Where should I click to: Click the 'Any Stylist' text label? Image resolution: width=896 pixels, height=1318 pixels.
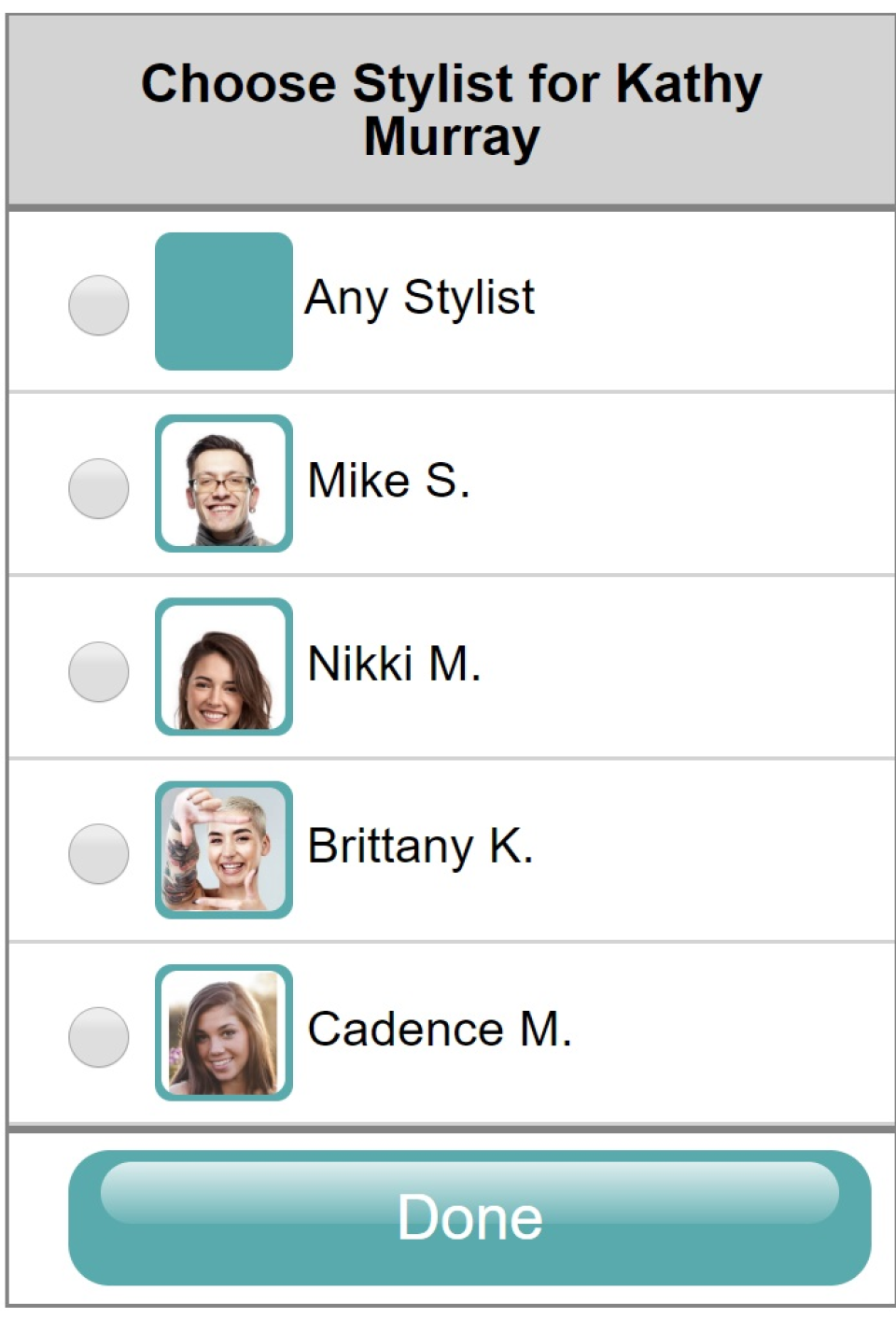419,299
